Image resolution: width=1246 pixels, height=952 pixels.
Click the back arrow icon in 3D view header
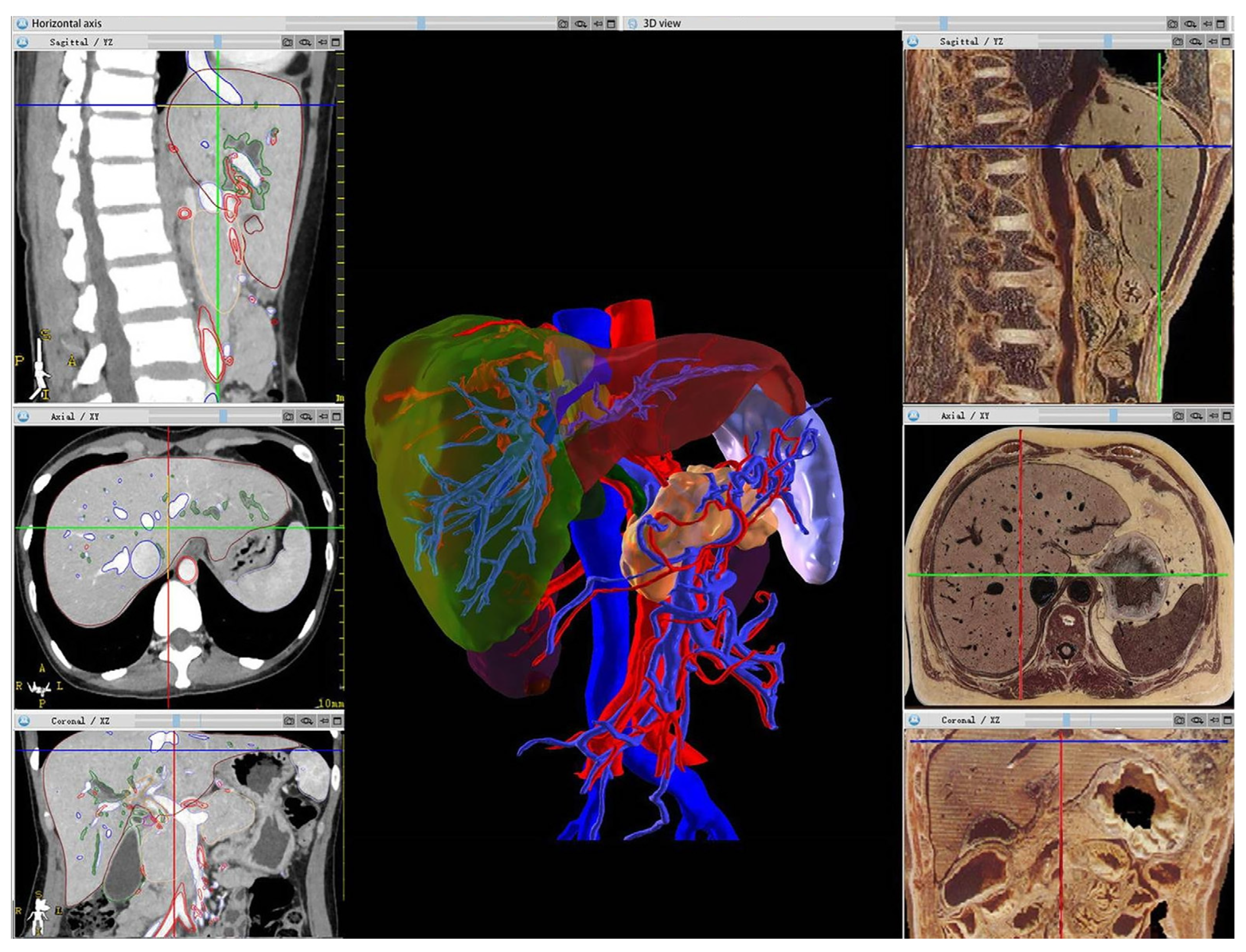pyautogui.click(x=1207, y=24)
